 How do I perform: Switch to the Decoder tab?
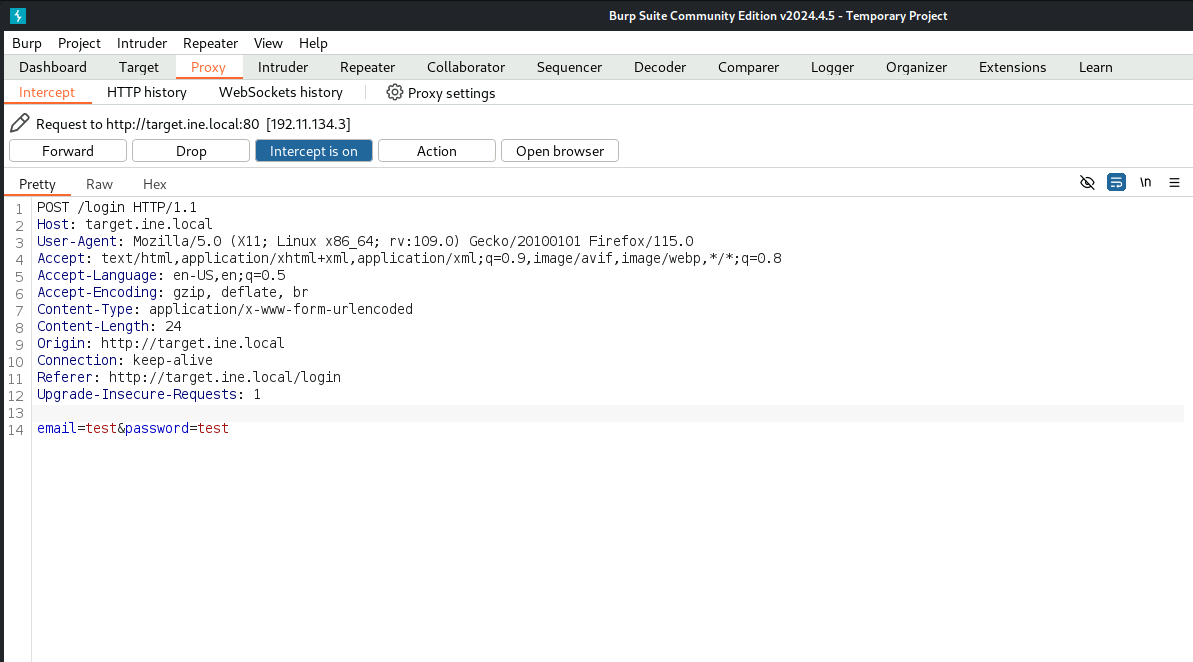click(660, 67)
